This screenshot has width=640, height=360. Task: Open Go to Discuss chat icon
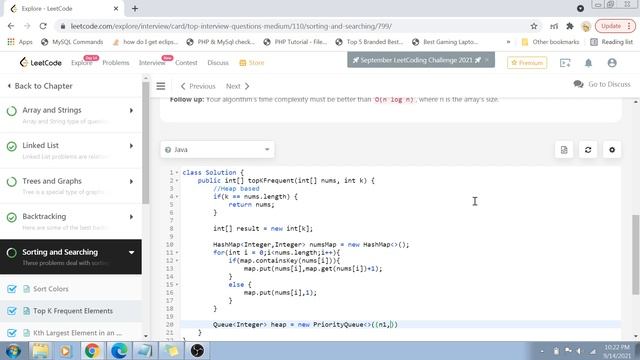(578, 84)
